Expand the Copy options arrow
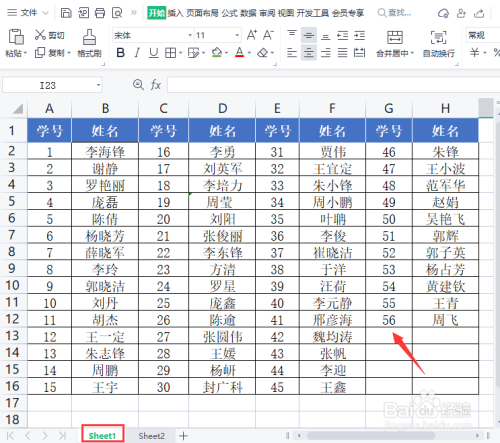The image size is (500, 443). coord(69,53)
